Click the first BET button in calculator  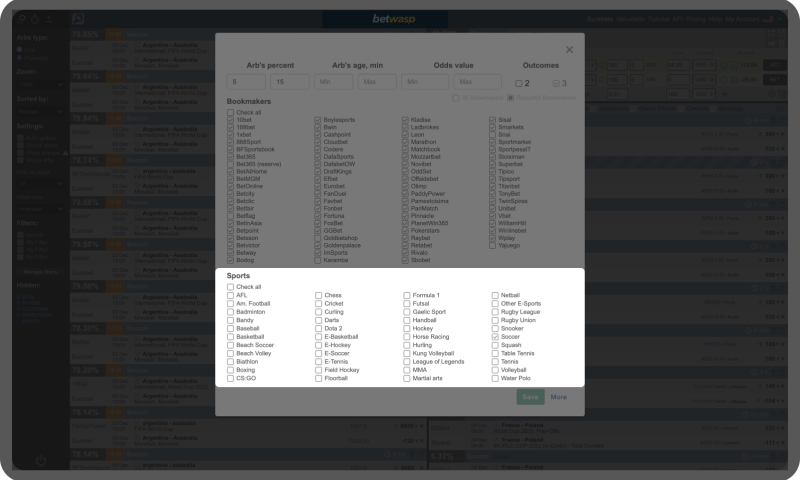(774, 65)
